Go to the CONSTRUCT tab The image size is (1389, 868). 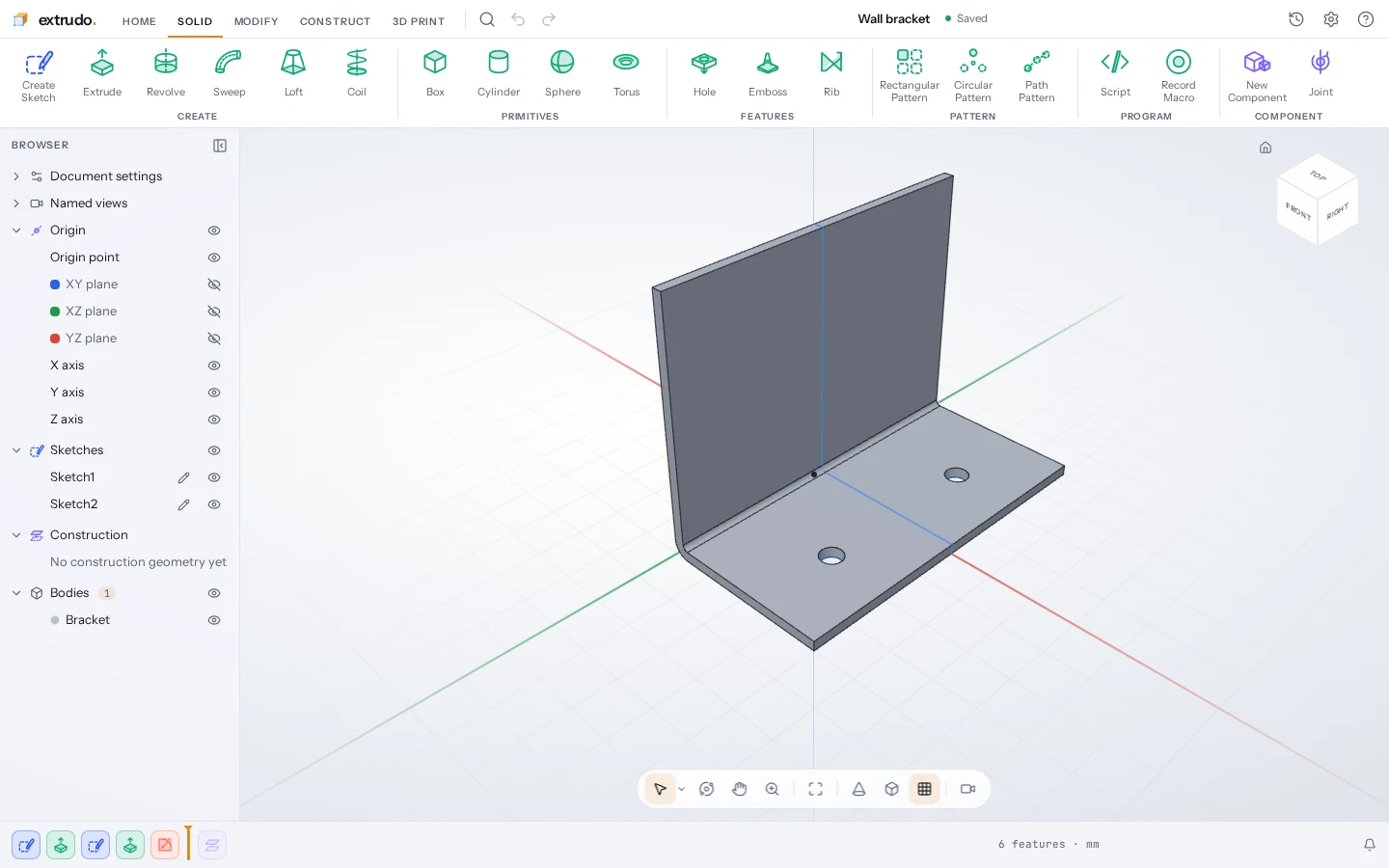335,21
